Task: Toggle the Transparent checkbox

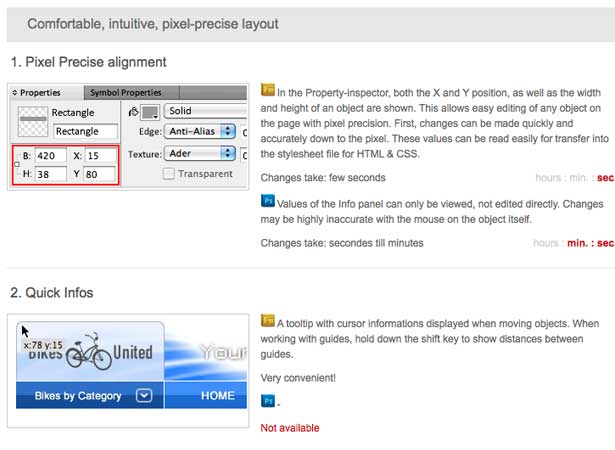Action: 169,173
